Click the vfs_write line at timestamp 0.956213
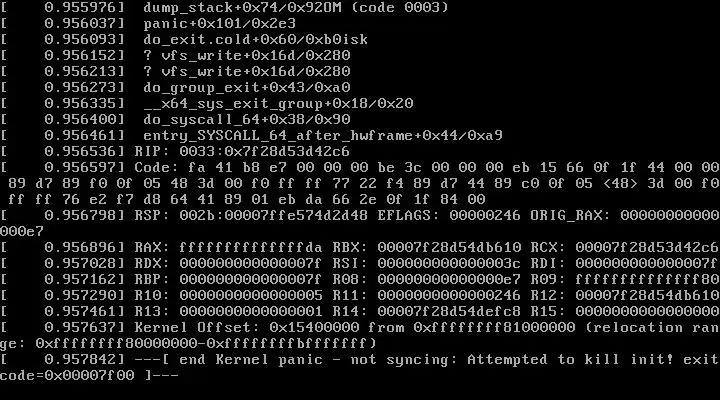This screenshot has width=720, height=400. (x=247, y=72)
